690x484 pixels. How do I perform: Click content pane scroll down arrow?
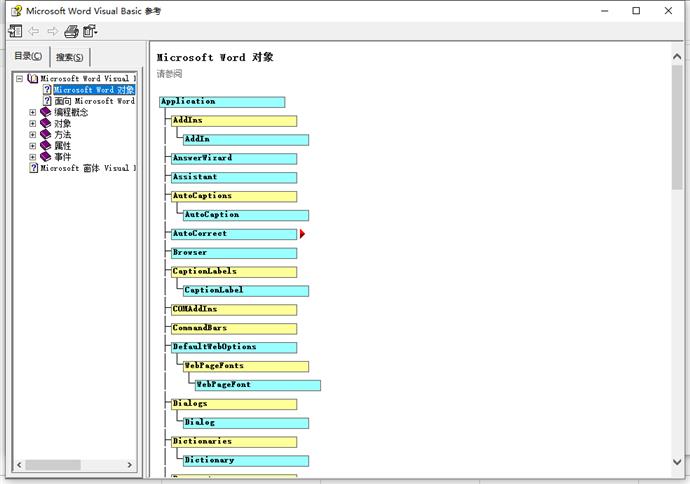click(677, 462)
